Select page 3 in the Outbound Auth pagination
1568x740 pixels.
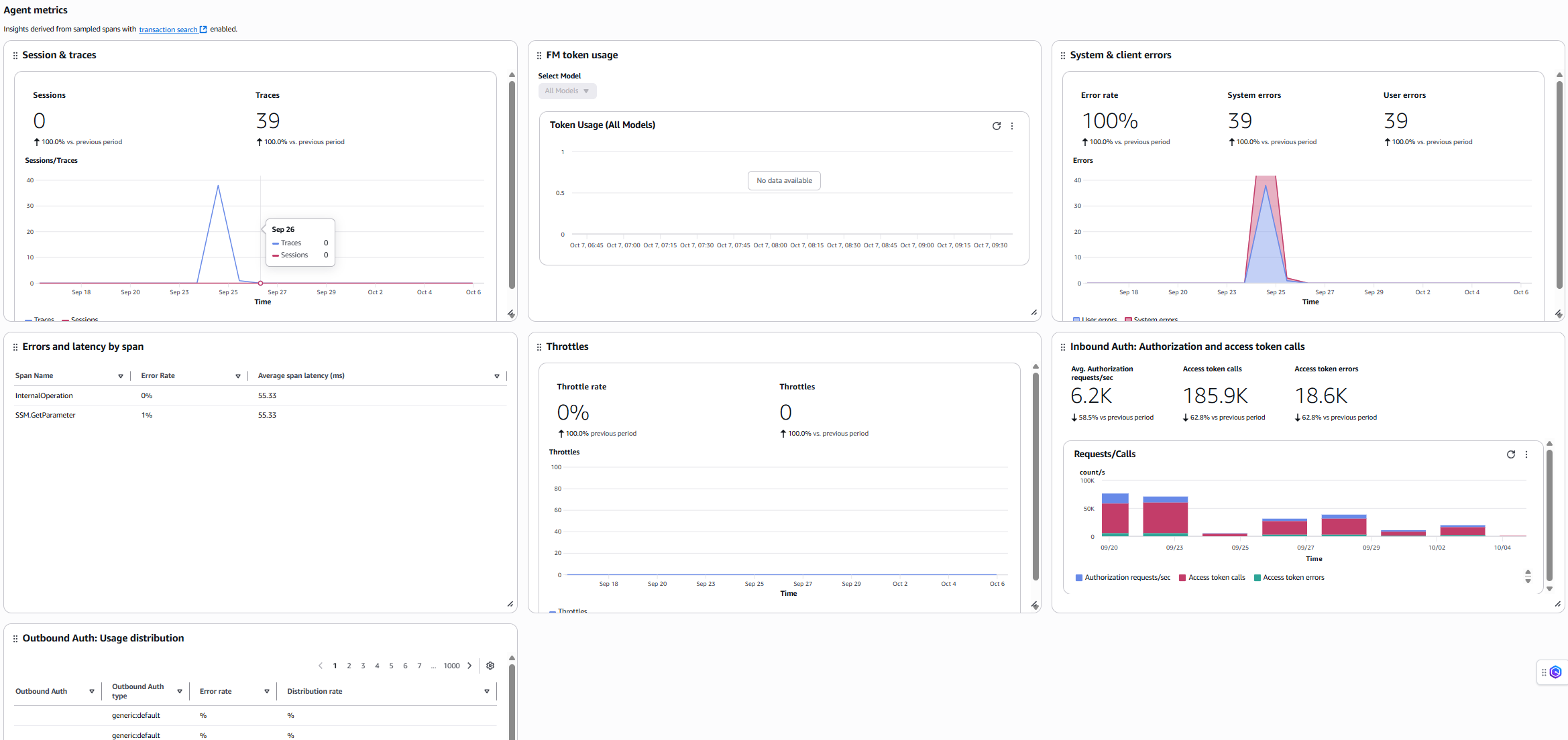363,666
